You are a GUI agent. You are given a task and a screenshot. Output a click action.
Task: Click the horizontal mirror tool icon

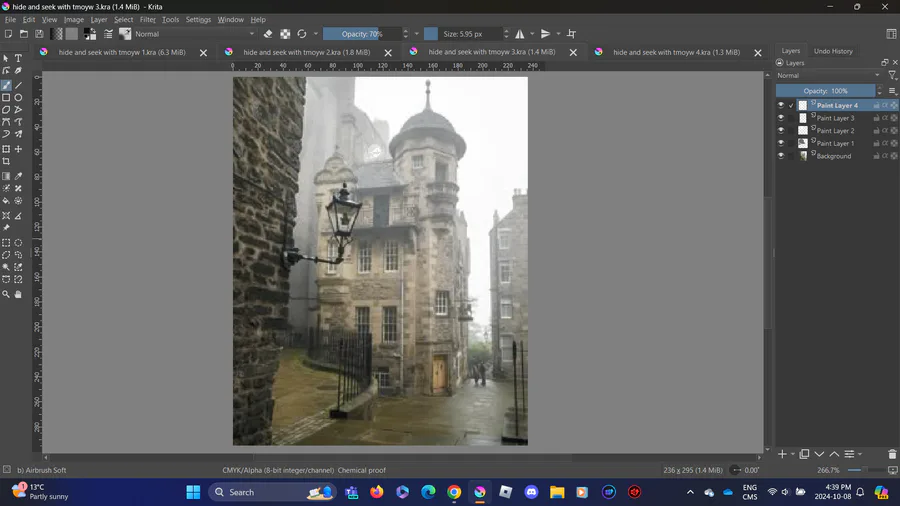(x=520, y=34)
